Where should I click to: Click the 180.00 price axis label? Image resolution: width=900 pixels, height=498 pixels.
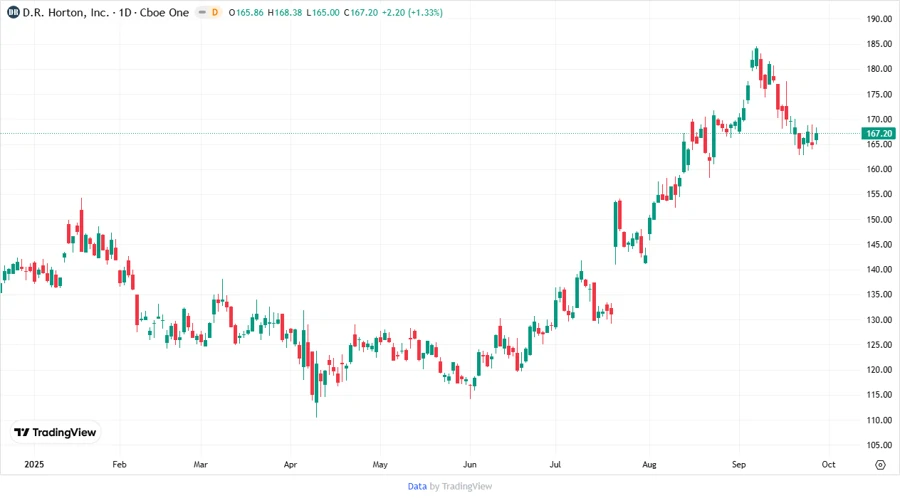click(x=879, y=69)
